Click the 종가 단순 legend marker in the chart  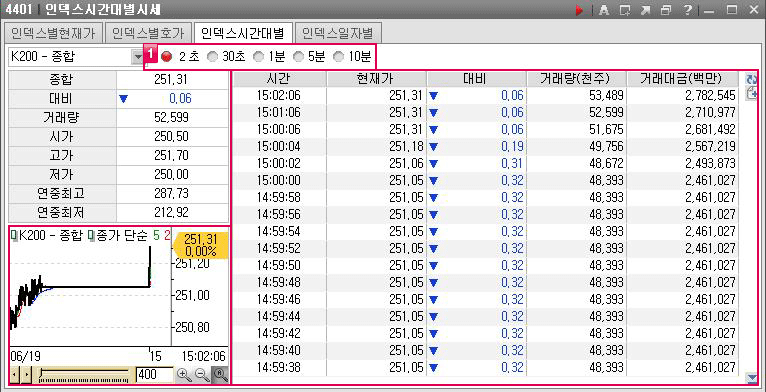pyautogui.click(x=91, y=237)
